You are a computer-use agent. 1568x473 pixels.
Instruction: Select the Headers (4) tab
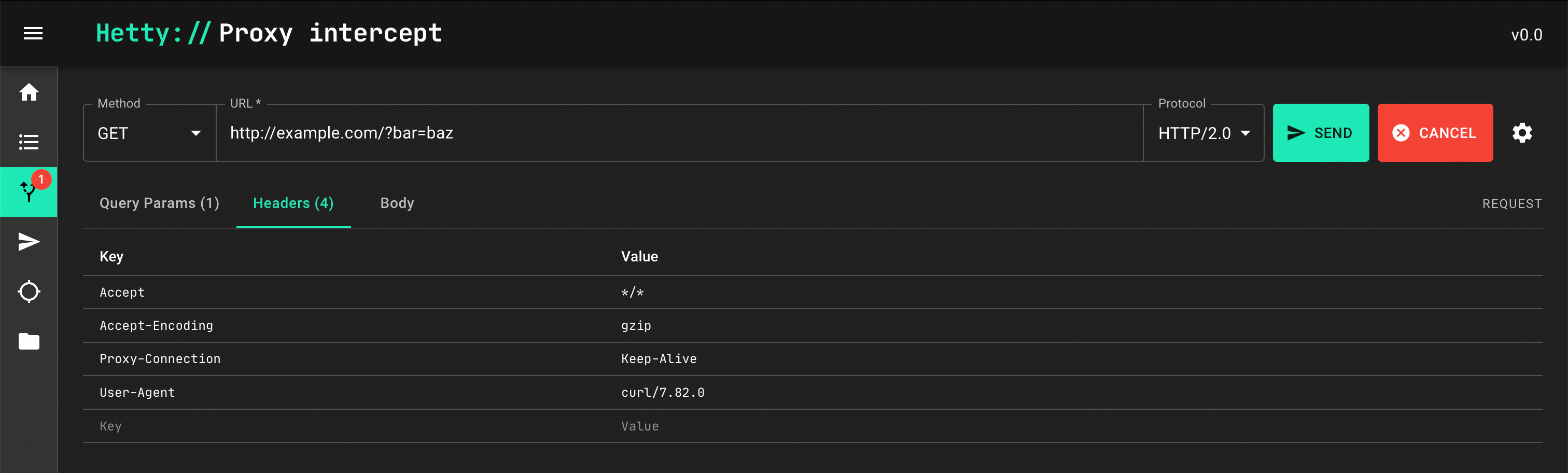[293, 203]
